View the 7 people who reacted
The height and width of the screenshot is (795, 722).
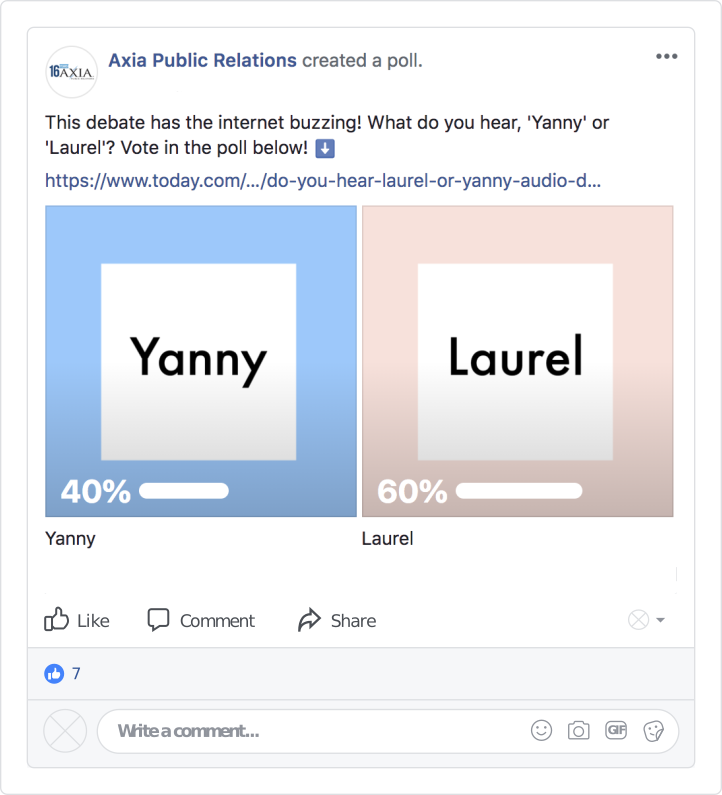76,674
